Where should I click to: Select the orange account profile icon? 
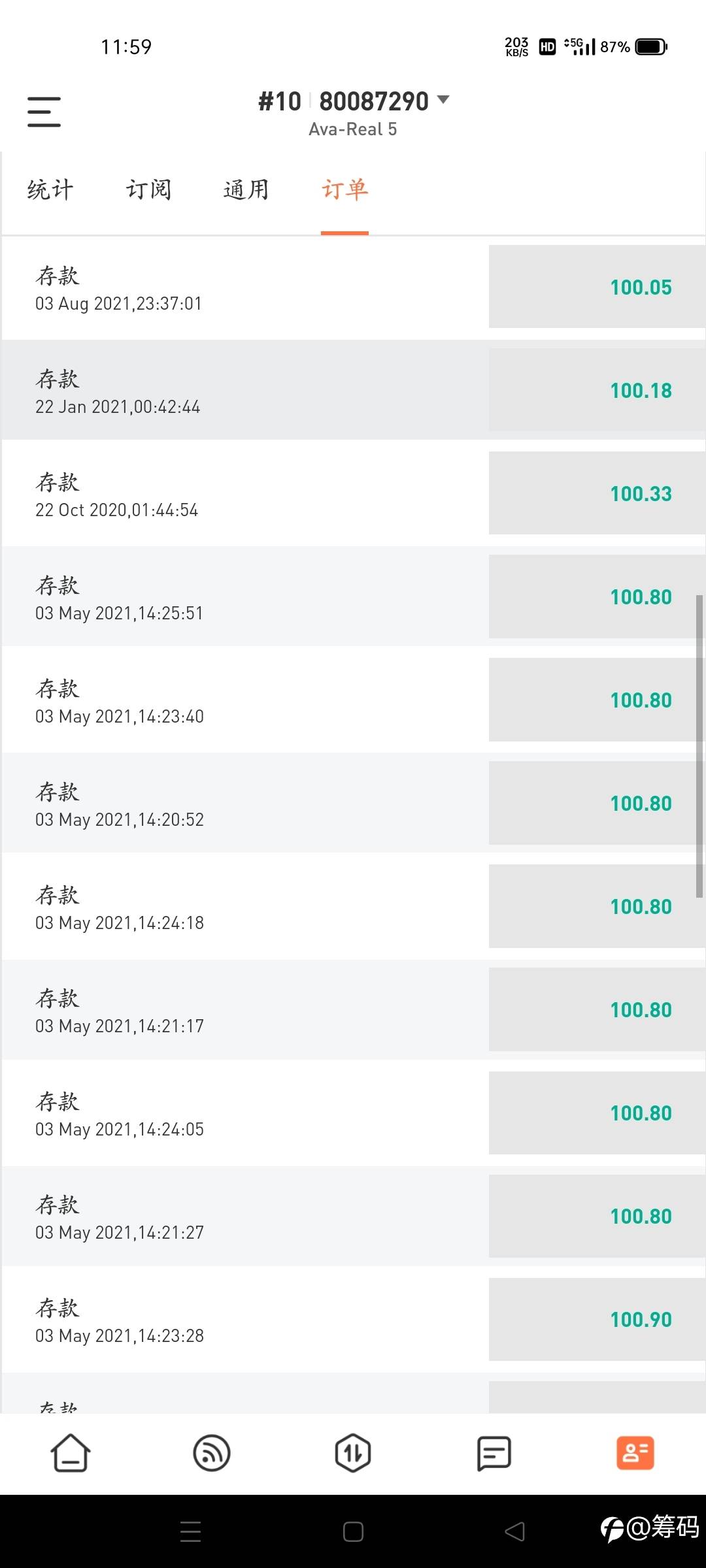click(x=635, y=1453)
